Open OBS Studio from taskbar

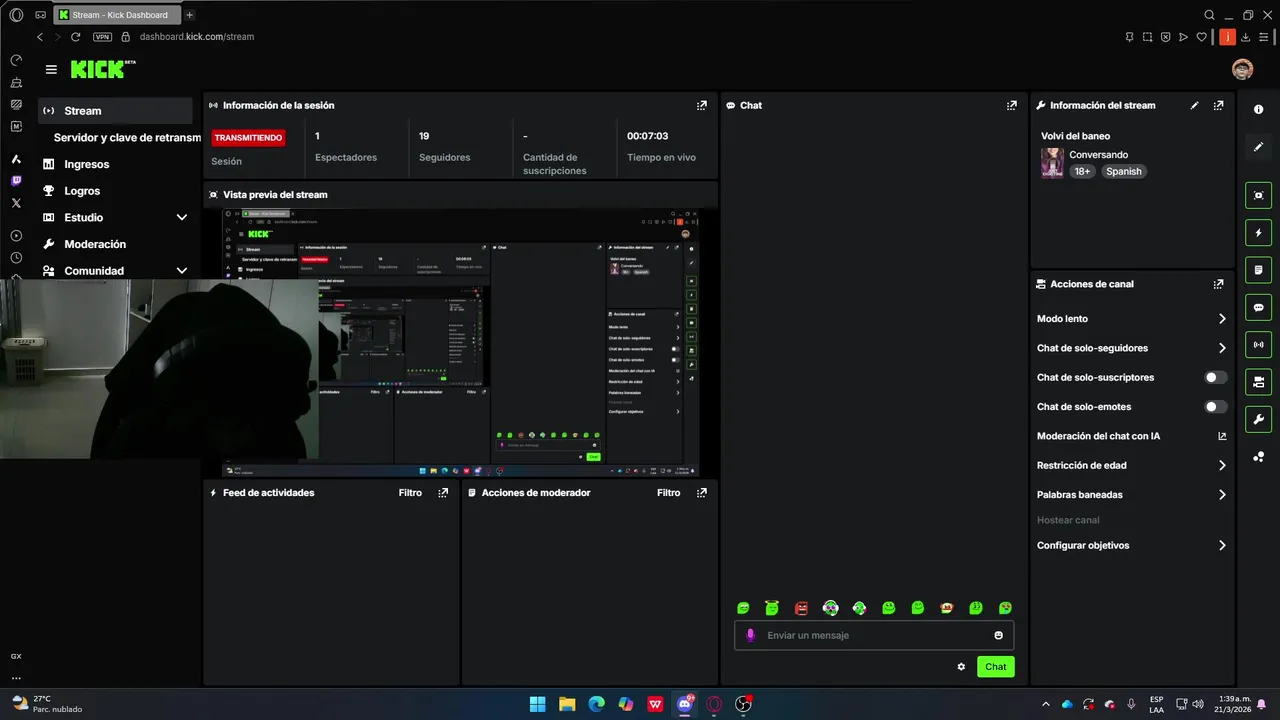pyautogui.click(x=743, y=704)
